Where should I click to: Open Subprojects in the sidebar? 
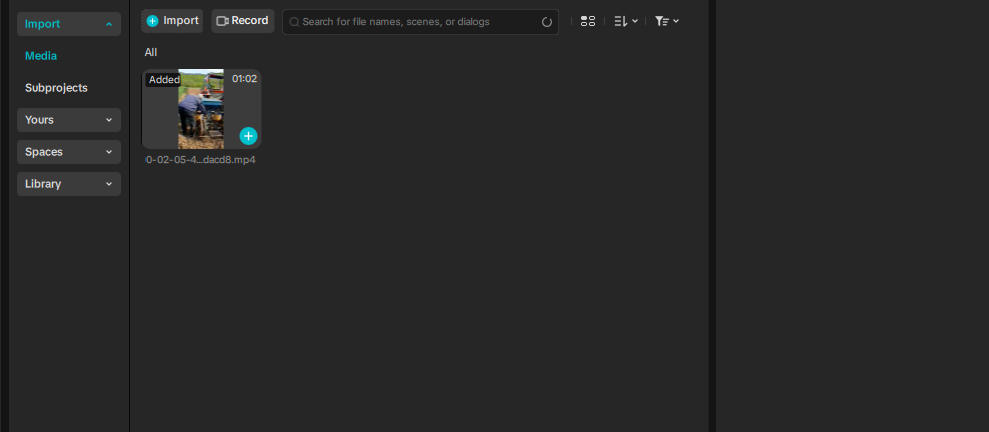56,88
